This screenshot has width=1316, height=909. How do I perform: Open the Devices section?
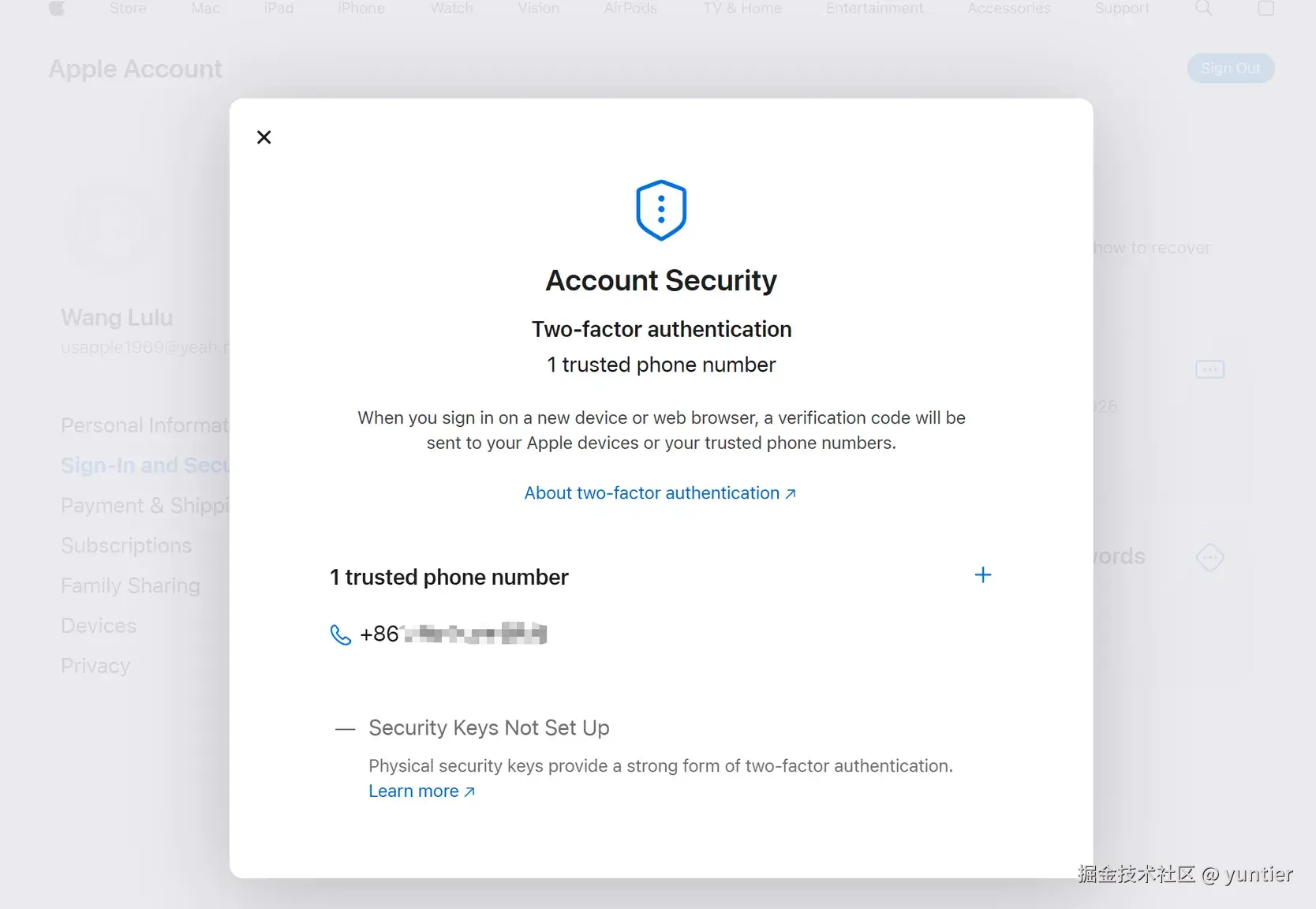98,626
